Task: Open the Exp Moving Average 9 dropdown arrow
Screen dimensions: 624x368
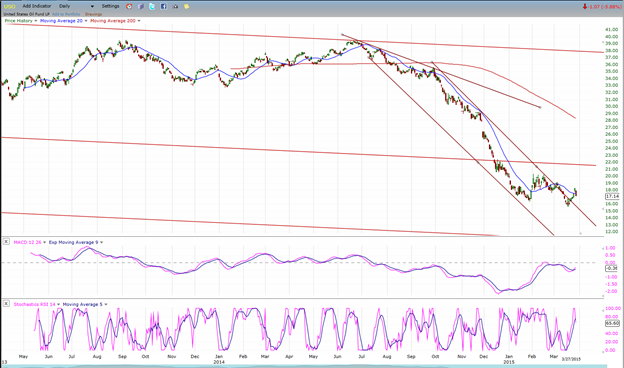Action: pos(101,242)
